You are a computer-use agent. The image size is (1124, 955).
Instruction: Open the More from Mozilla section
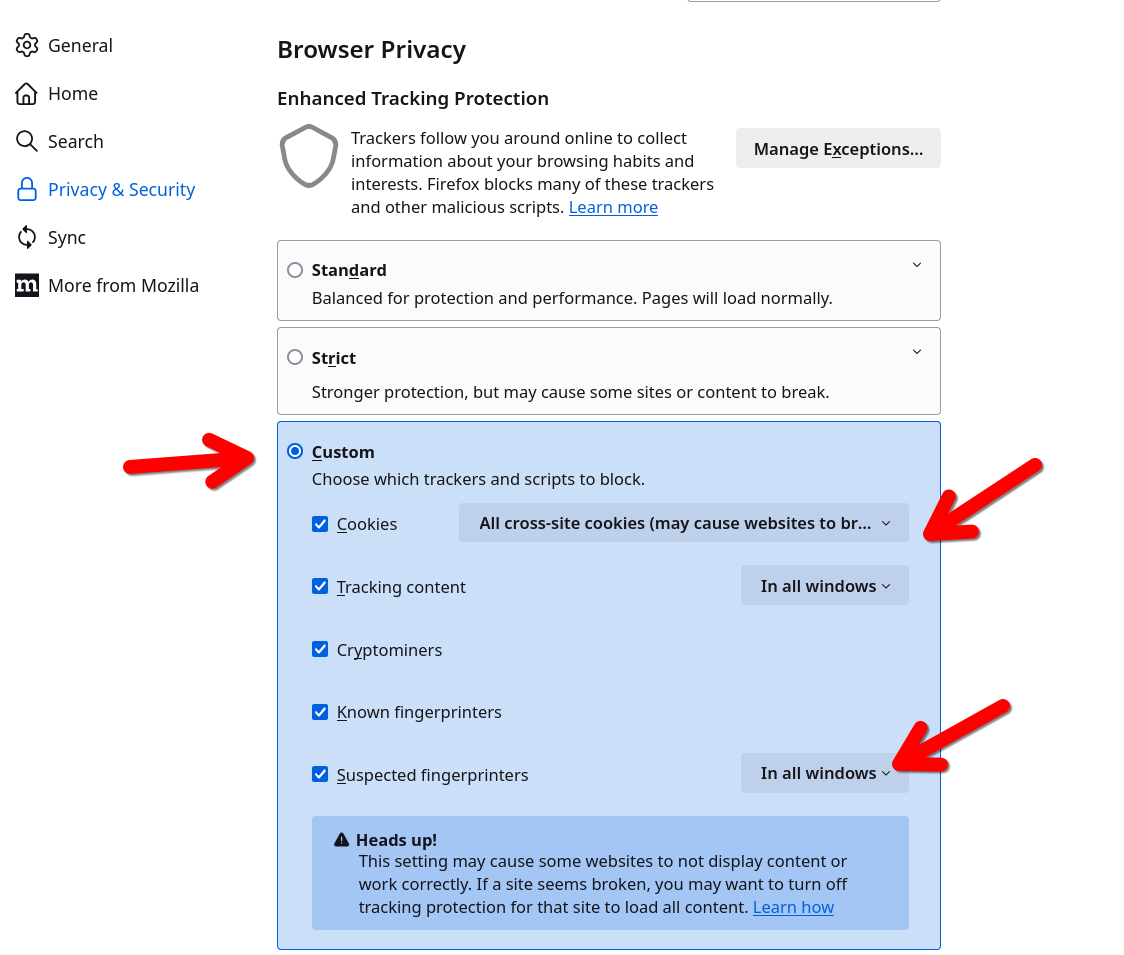coord(123,285)
